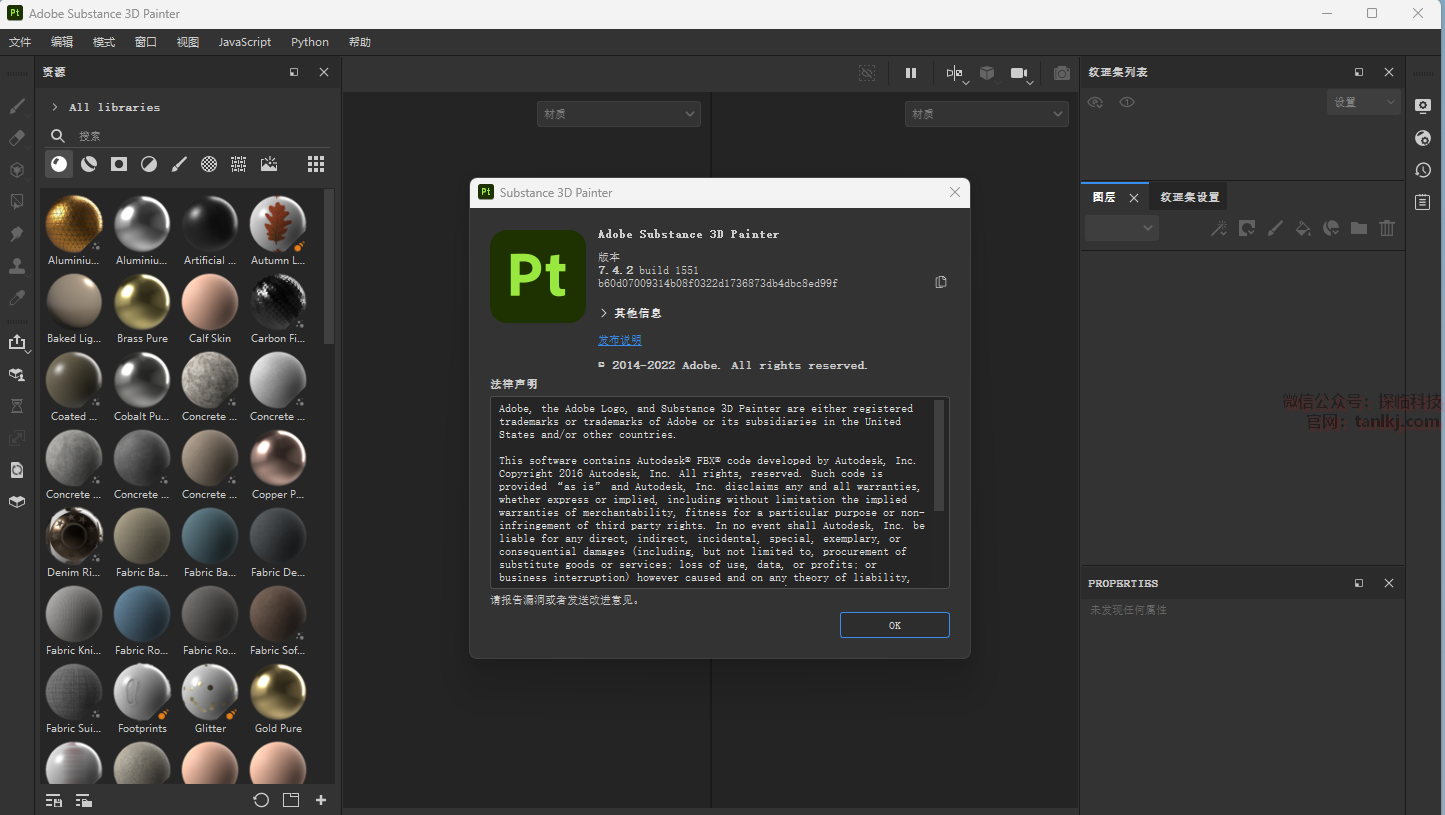This screenshot has width=1445, height=815.
Task: Open the Display settings icon
Action: tap(1423, 106)
